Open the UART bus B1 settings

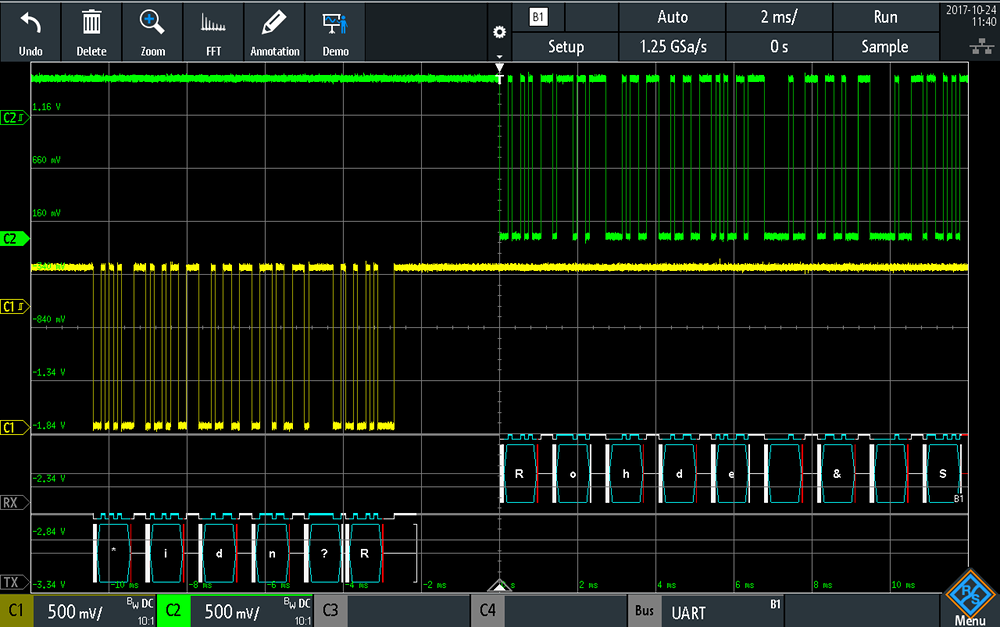pos(723,611)
